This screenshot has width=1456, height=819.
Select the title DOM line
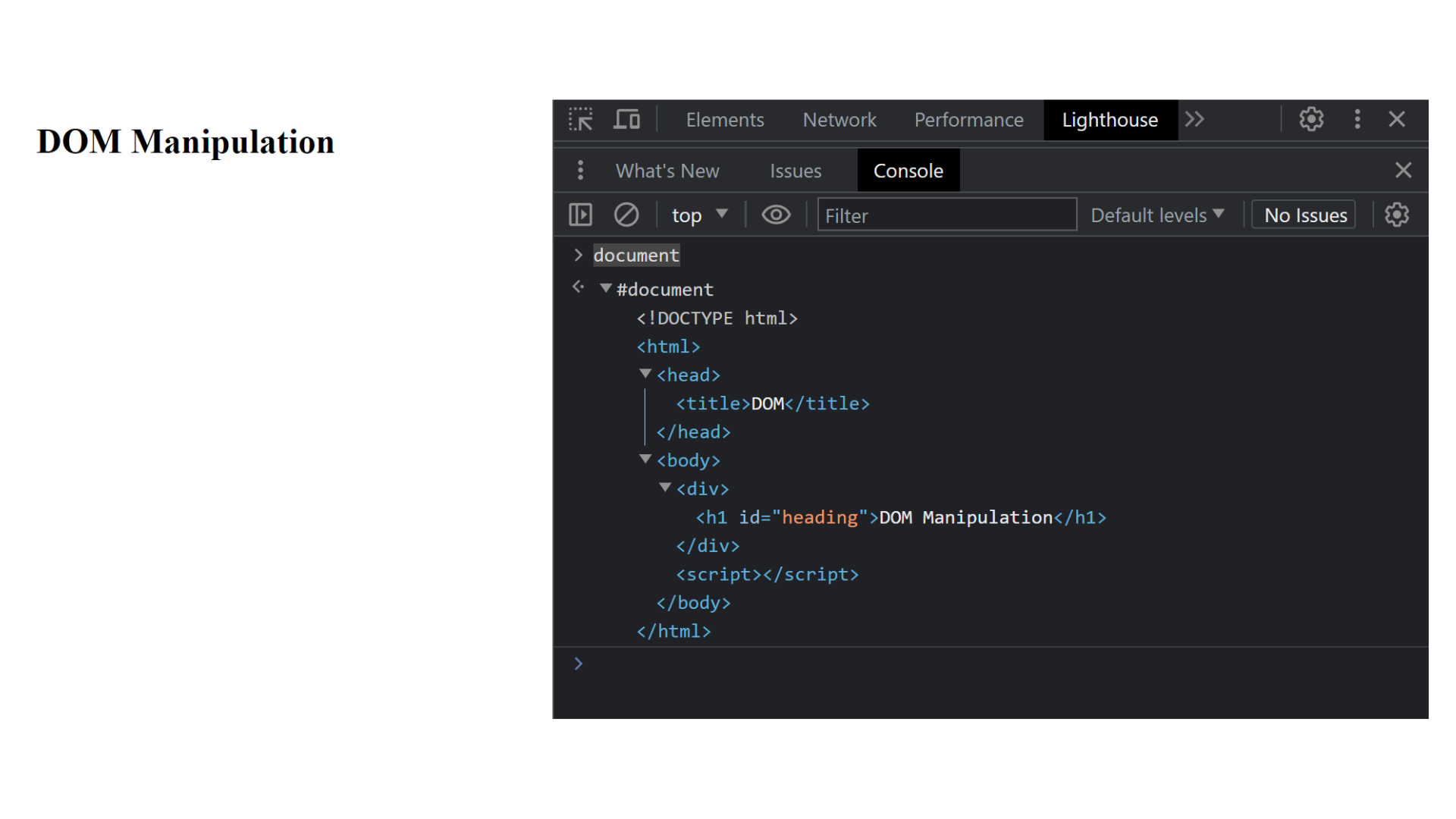[773, 403]
